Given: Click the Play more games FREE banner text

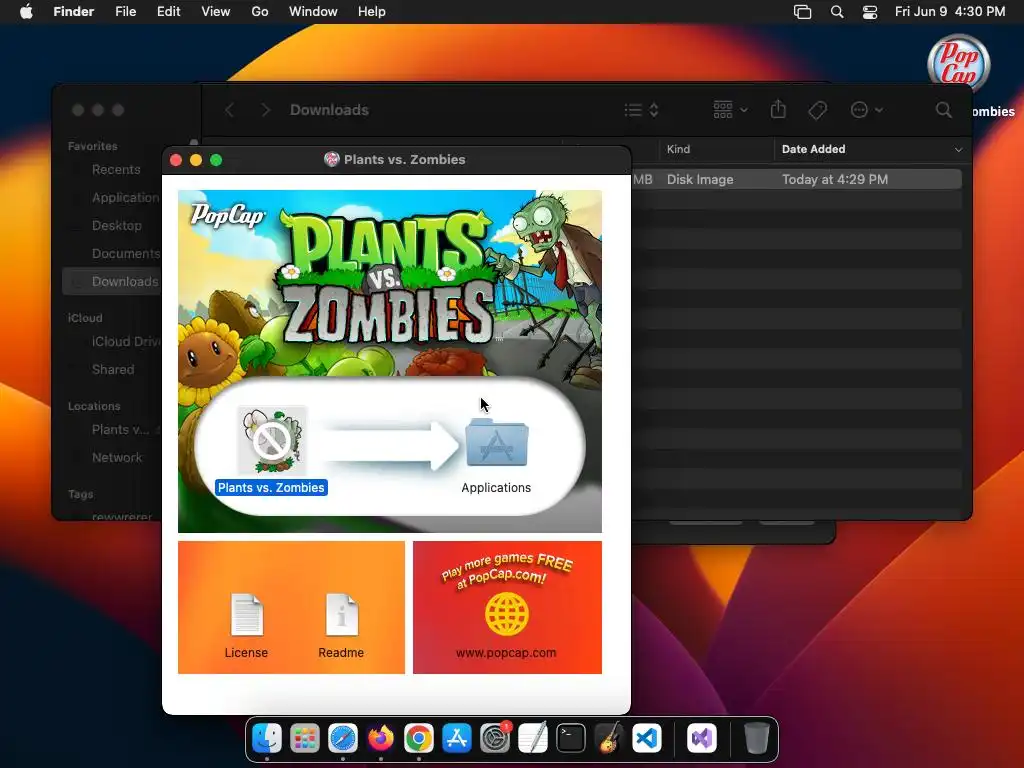Looking at the screenshot, I should click(507, 571).
